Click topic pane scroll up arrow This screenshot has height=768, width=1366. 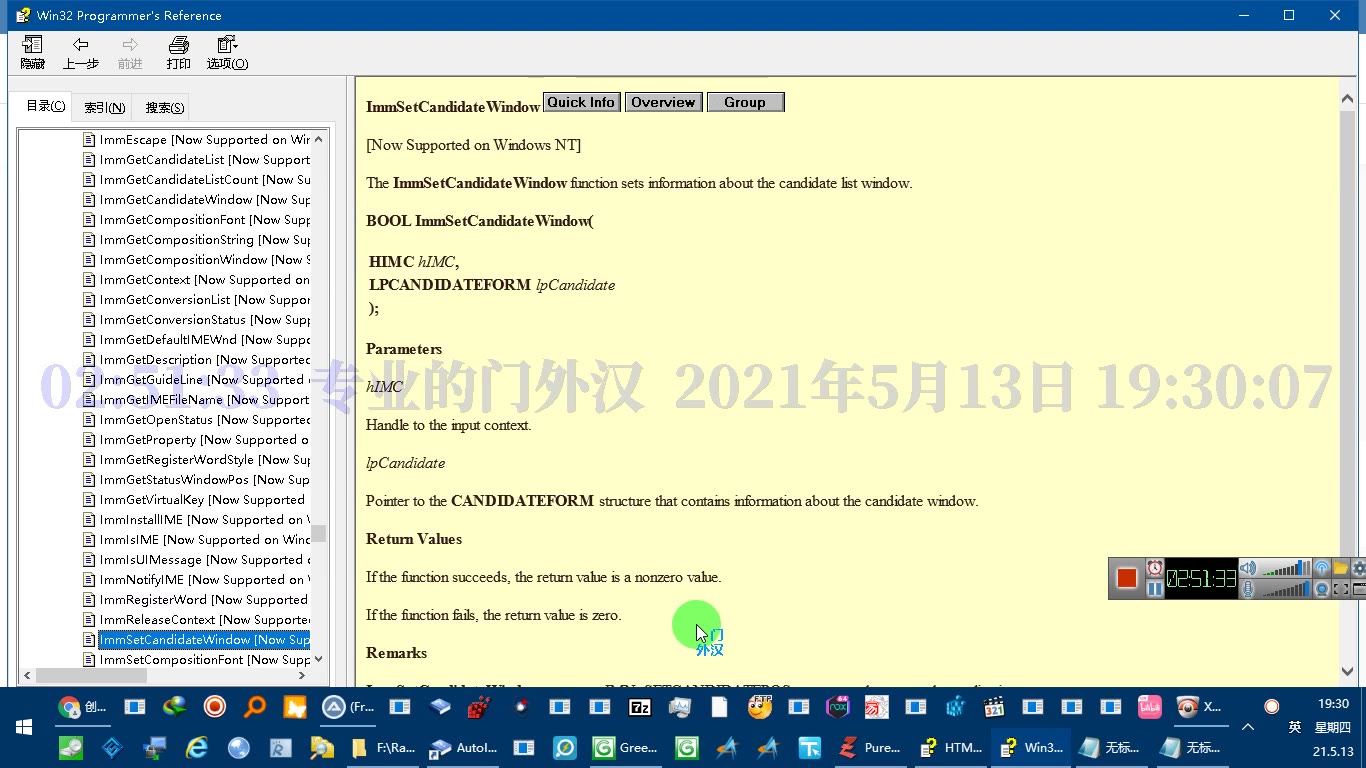click(x=1347, y=99)
